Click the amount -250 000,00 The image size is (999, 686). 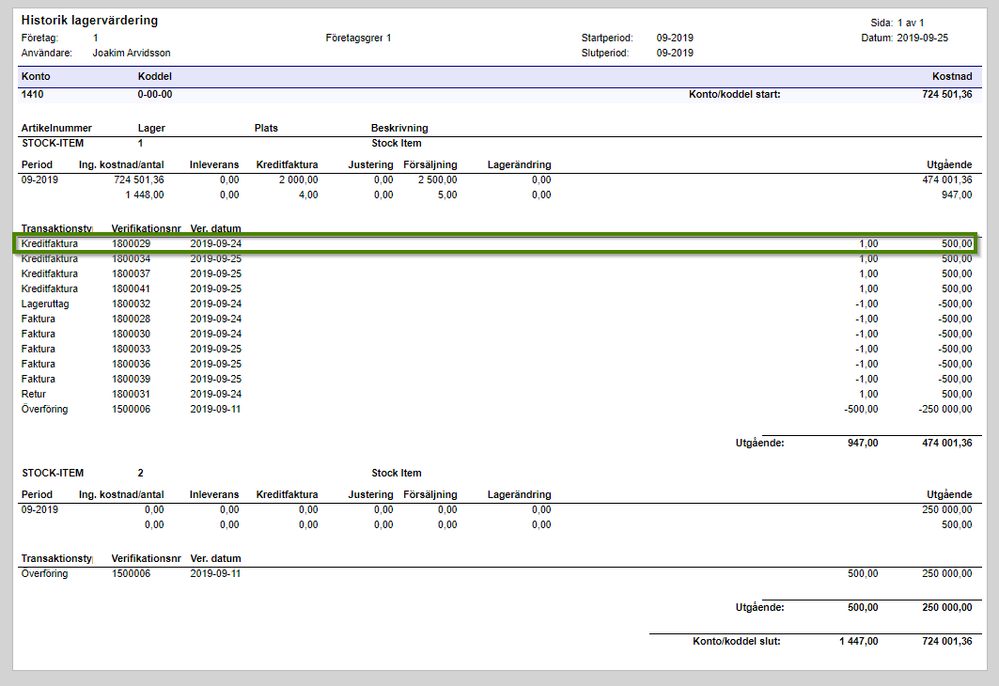coord(945,409)
